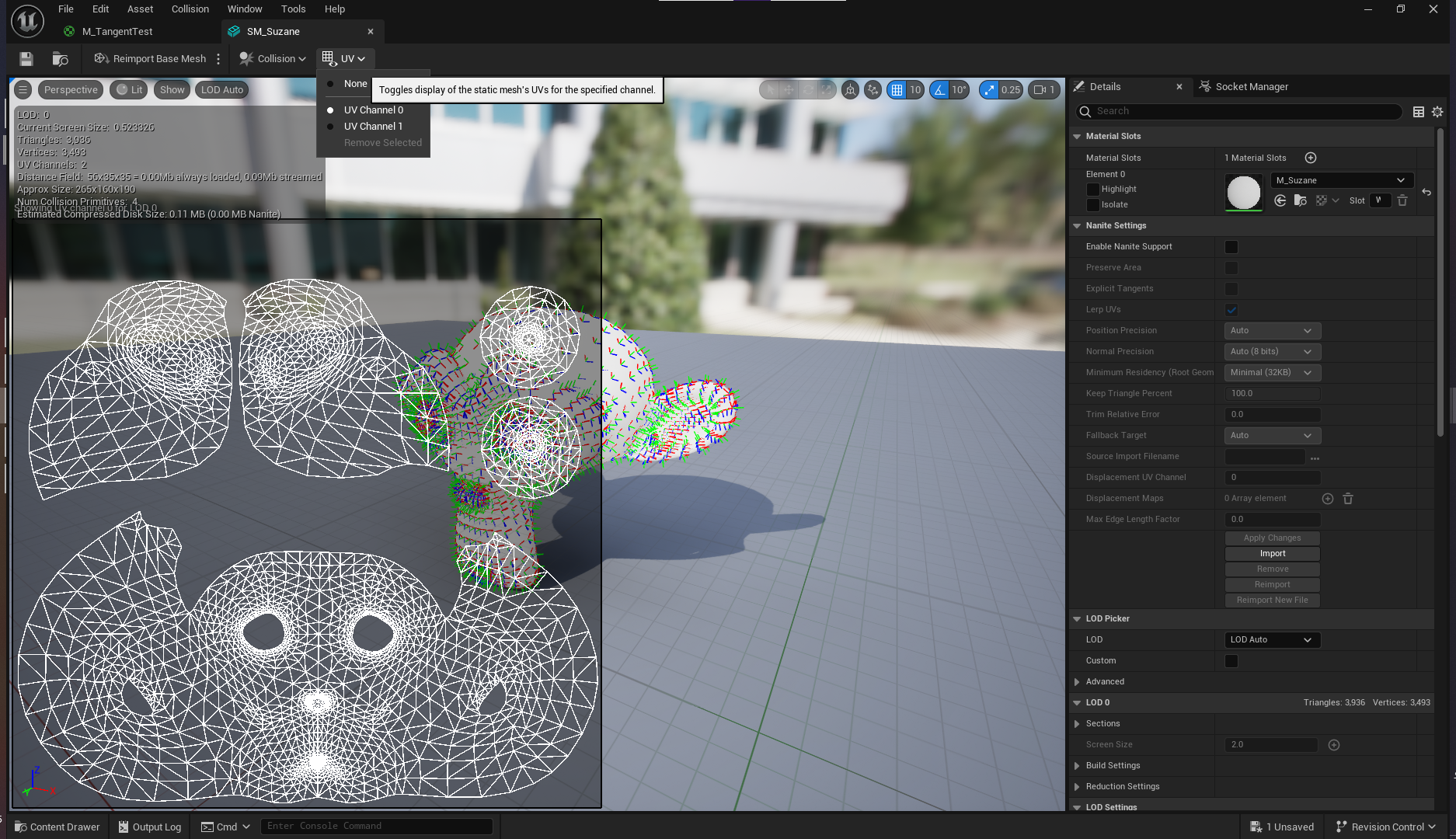Open the Asset menu
1456x839 pixels.
point(140,9)
